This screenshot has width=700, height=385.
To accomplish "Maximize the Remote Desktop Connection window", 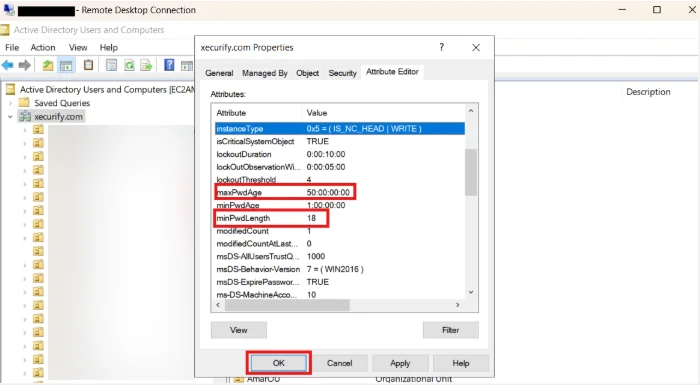I will (657, 9).
